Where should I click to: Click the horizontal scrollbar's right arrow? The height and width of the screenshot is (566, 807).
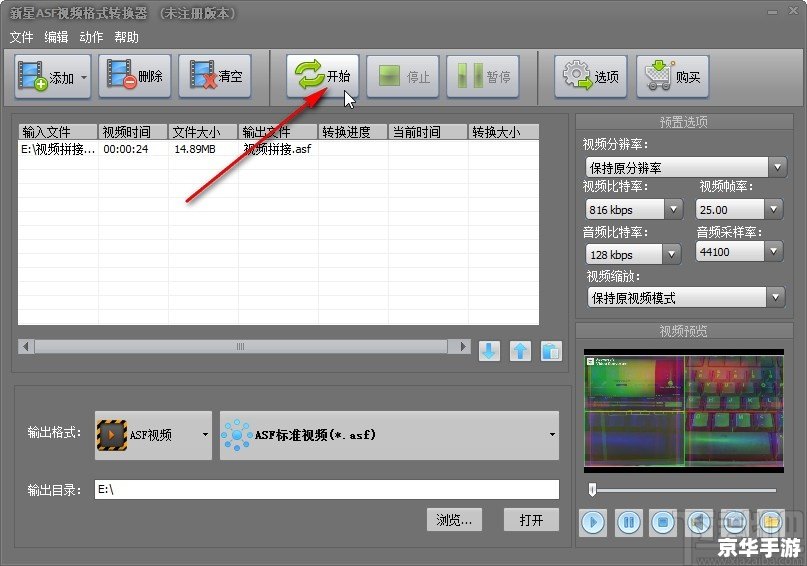[463, 346]
